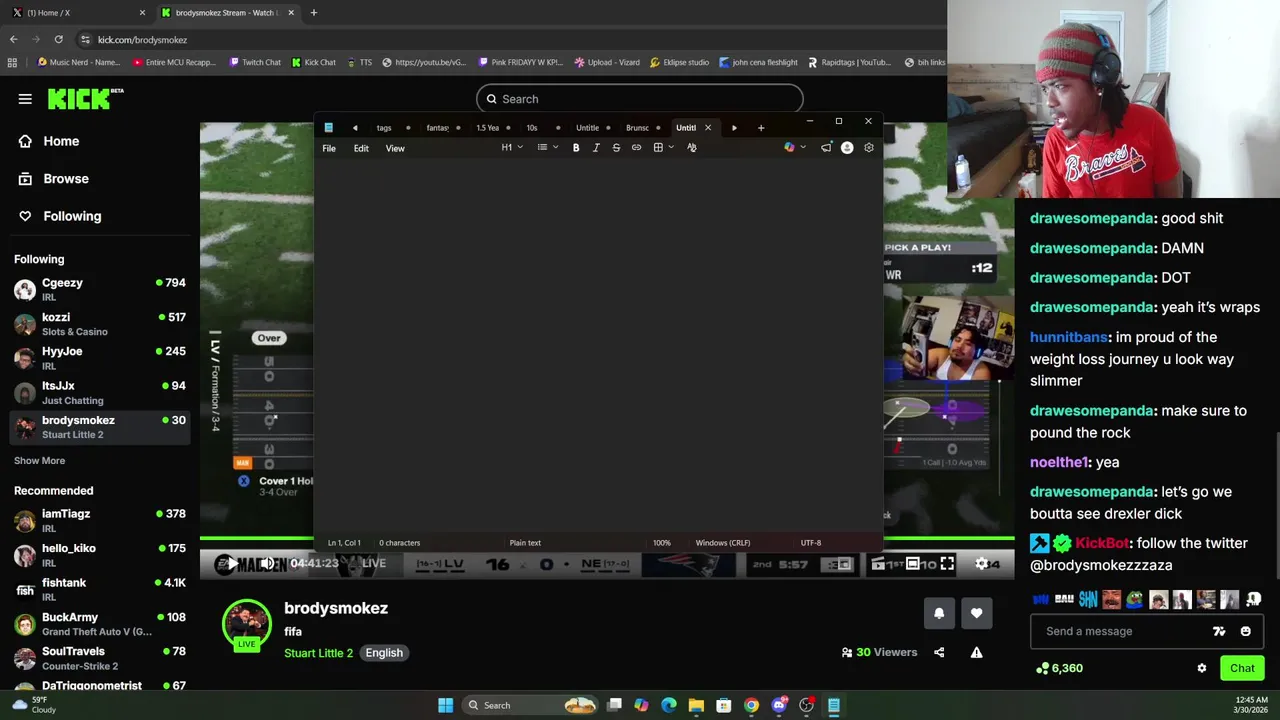This screenshot has height=720, width=1280.
Task: Open the Notepad Edit menu
Action: coord(361,148)
